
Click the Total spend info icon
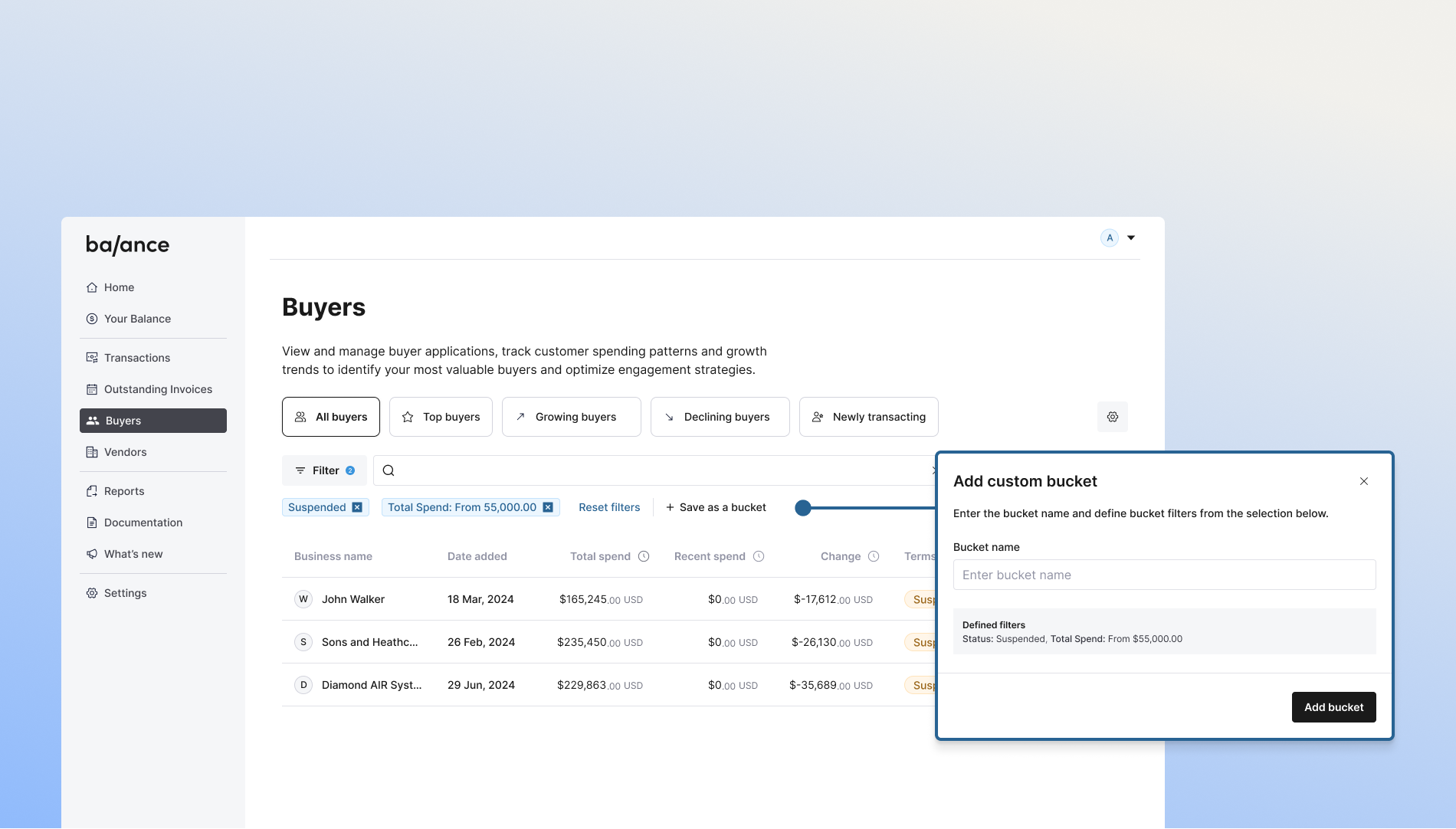pyautogui.click(x=644, y=556)
